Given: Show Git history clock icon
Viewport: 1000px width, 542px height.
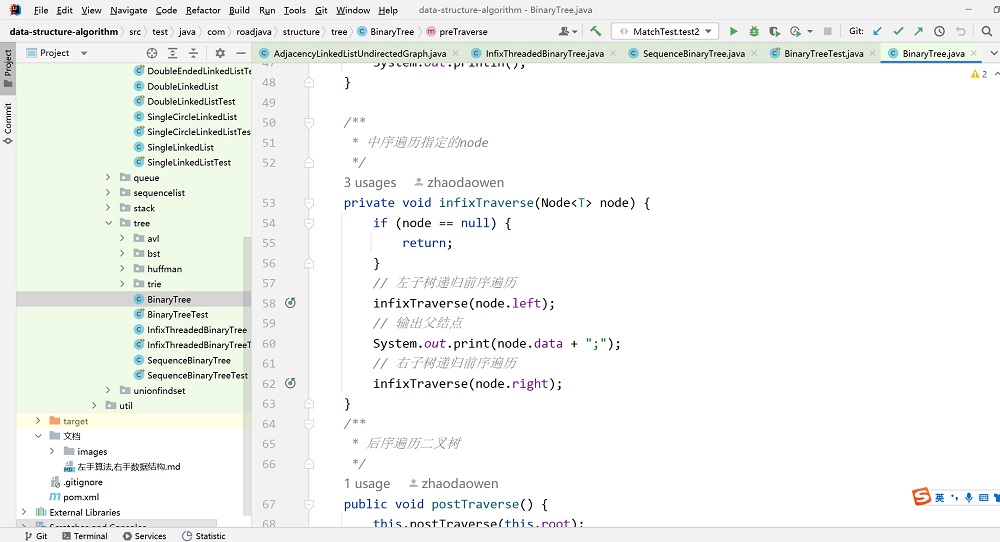Looking at the screenshot, I should 939,31.
